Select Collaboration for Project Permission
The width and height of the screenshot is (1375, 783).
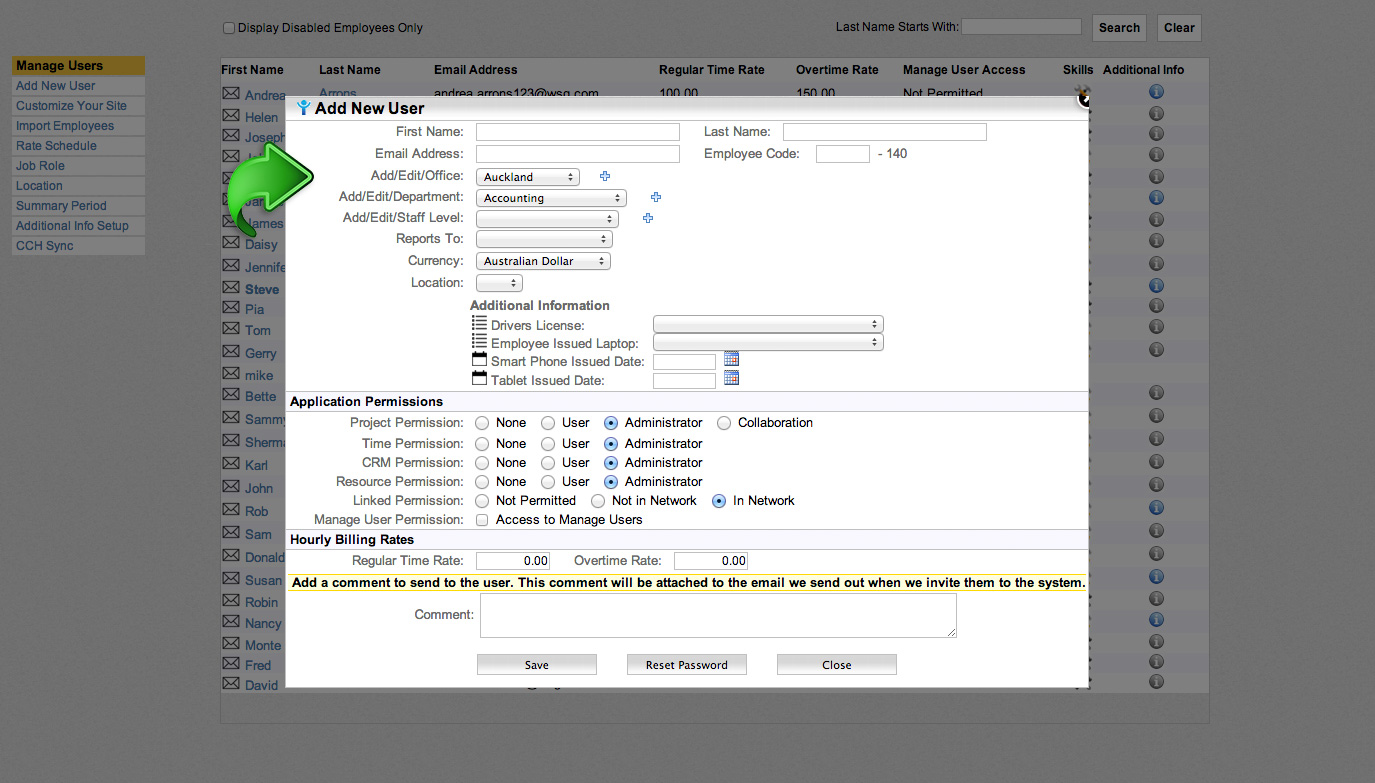[724, 423]
